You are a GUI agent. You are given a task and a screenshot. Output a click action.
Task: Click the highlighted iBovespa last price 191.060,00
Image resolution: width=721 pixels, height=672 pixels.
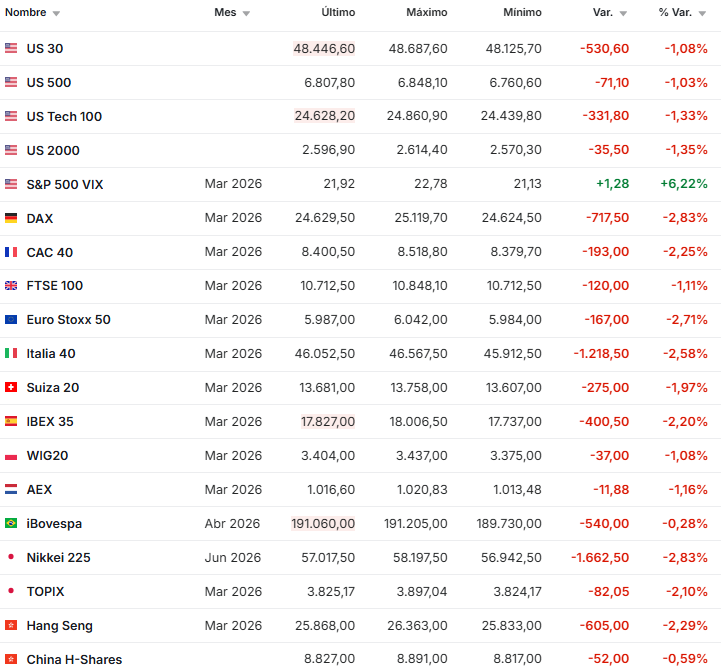[x=323, y=524]
